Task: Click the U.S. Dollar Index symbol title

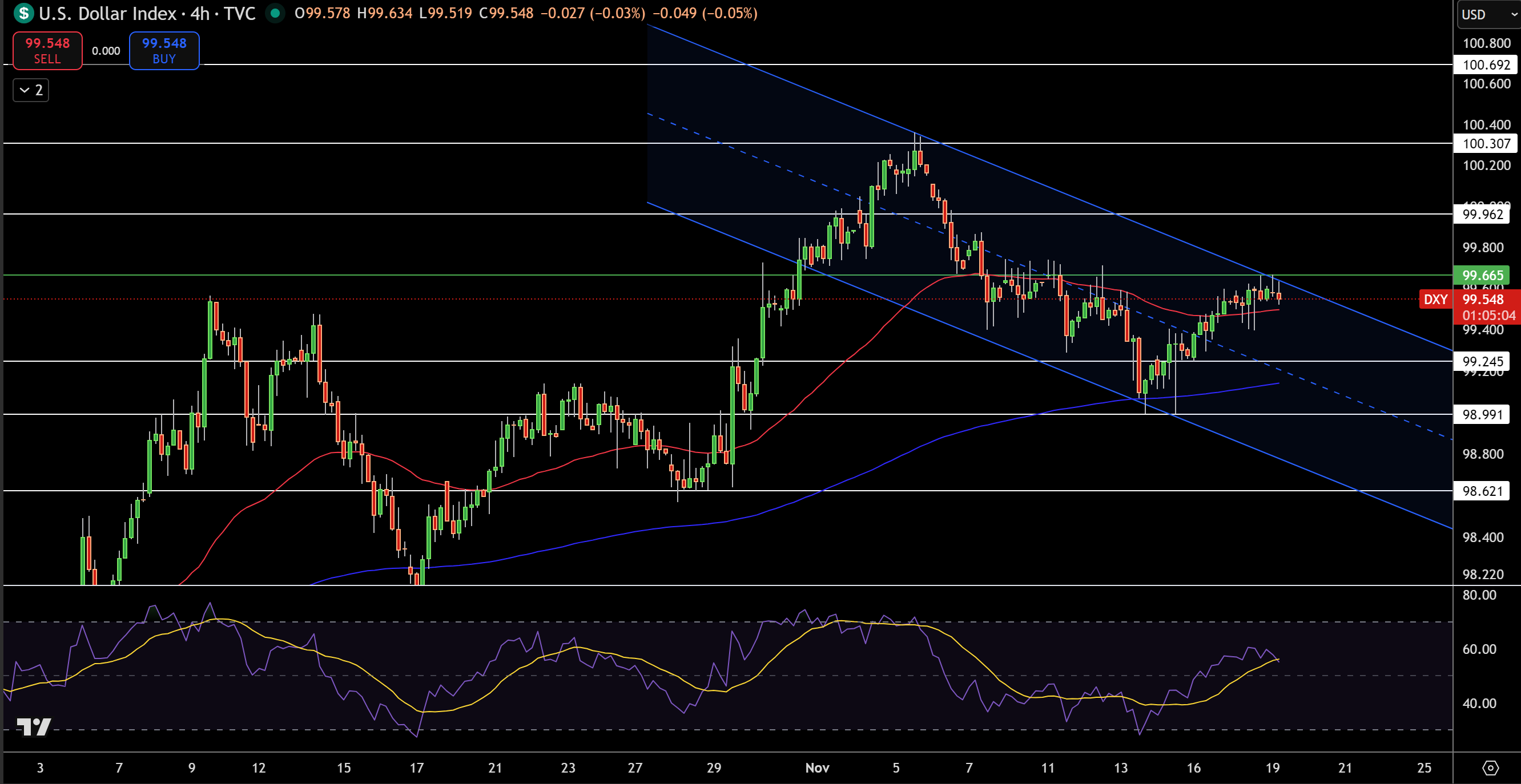Action: pyautogui.click(x=106, y=14)
